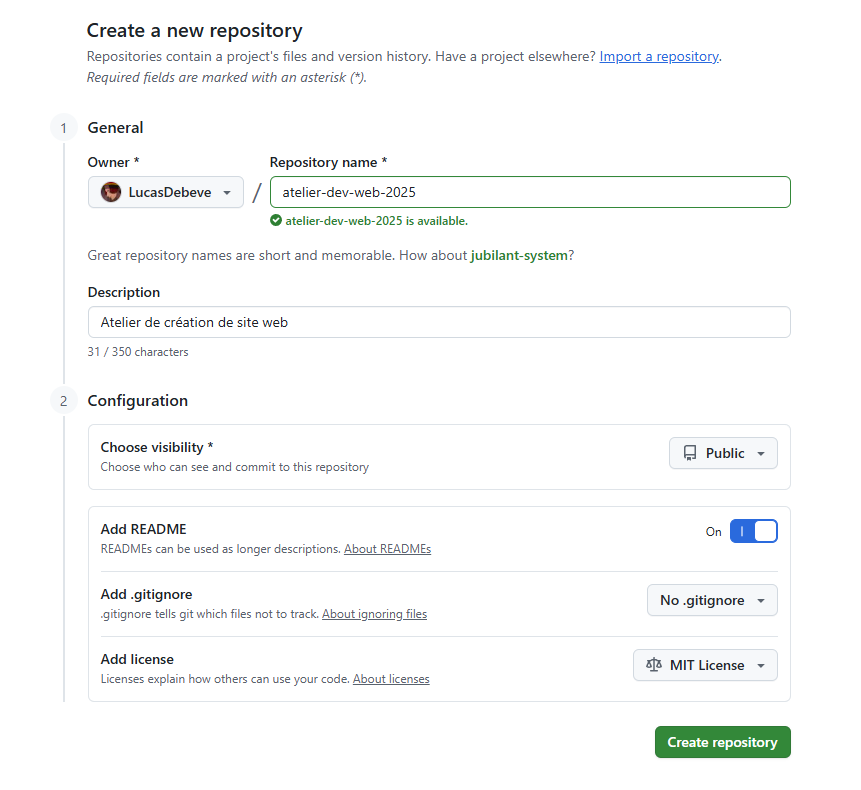
Task: Click inside the Description text field
Action: (438, 322)
